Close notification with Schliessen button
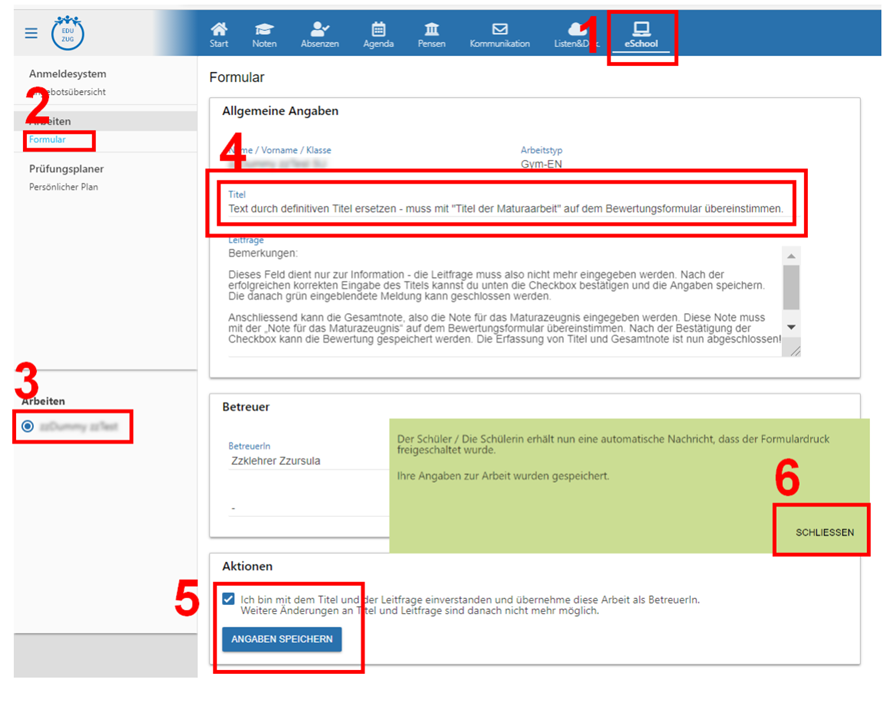Viewport: 886px width, 706px height. [824, 532]
